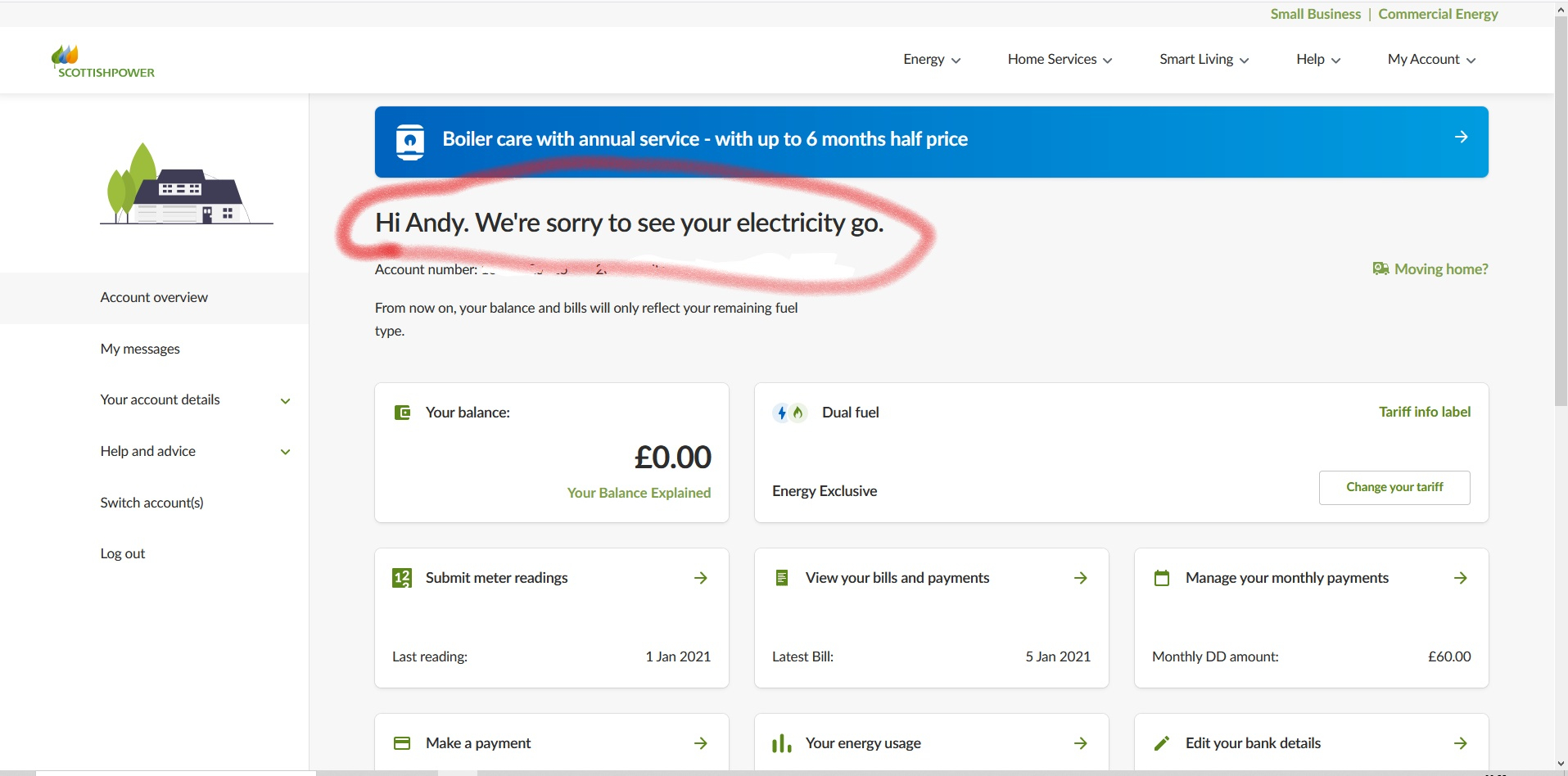
Task: Click the pencil icon for bank details
Action: (x=1162, y=743)
